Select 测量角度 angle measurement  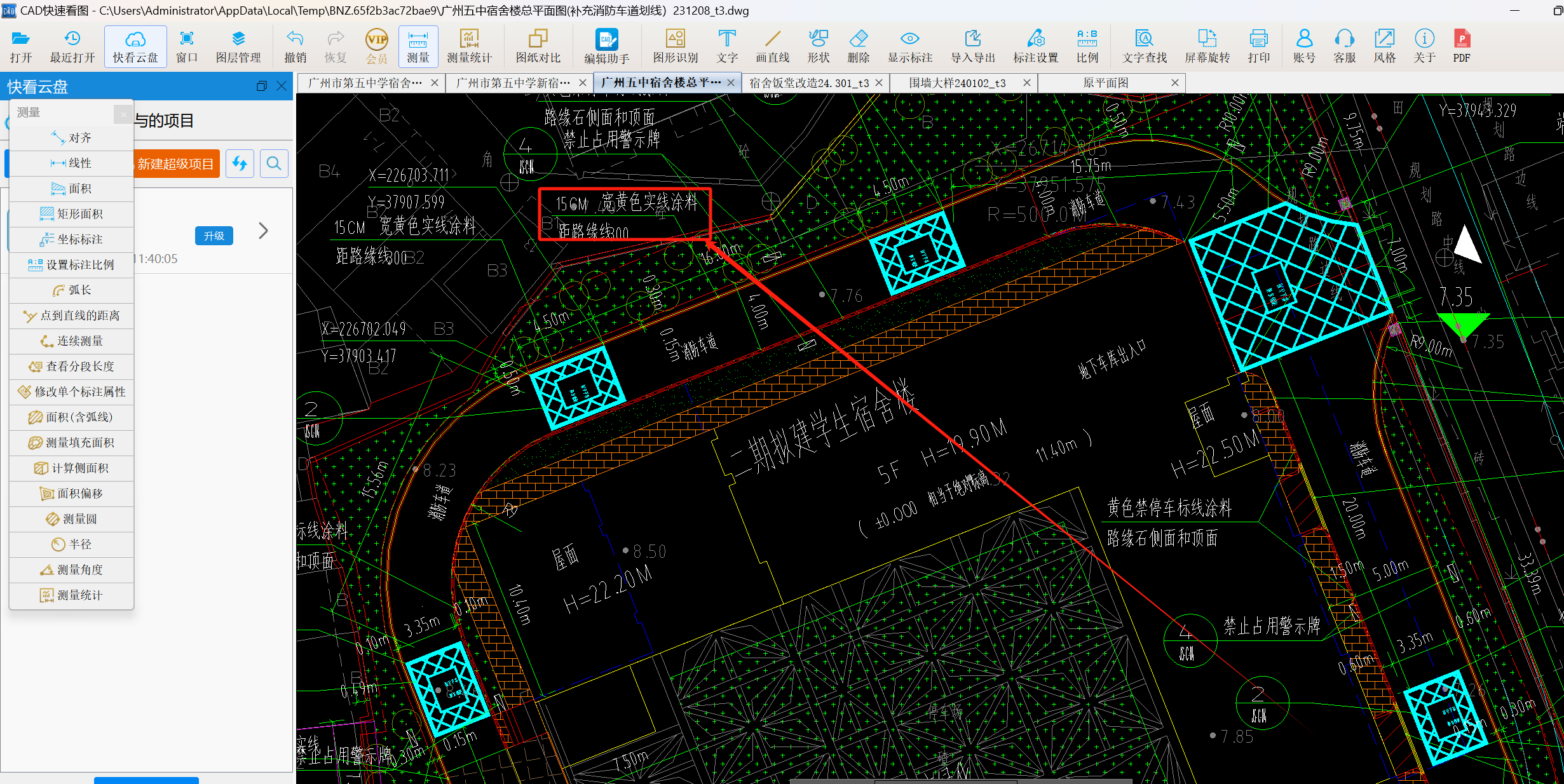(72, 570)
